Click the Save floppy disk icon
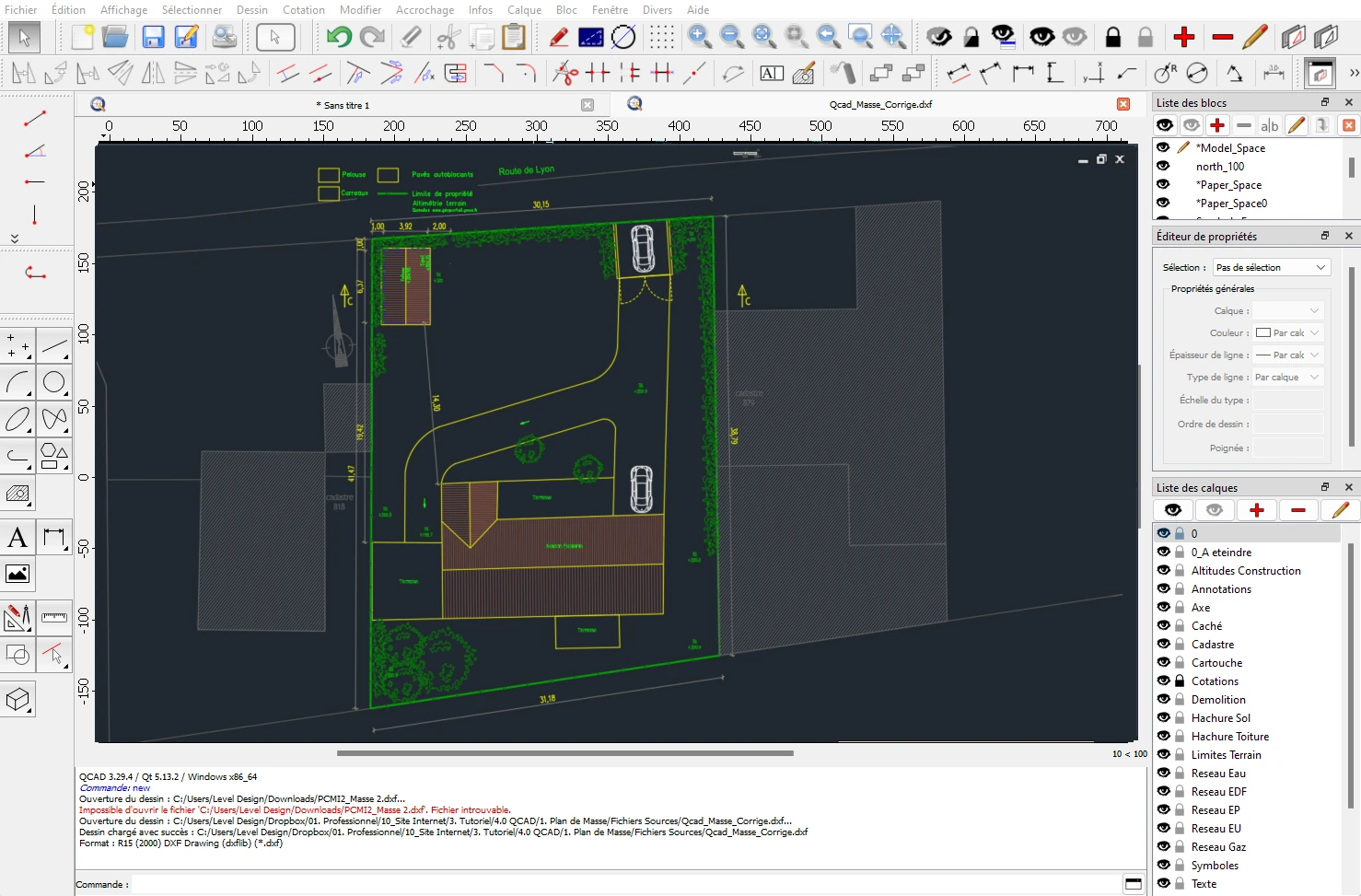The image size is (1361, 896). 153,37
